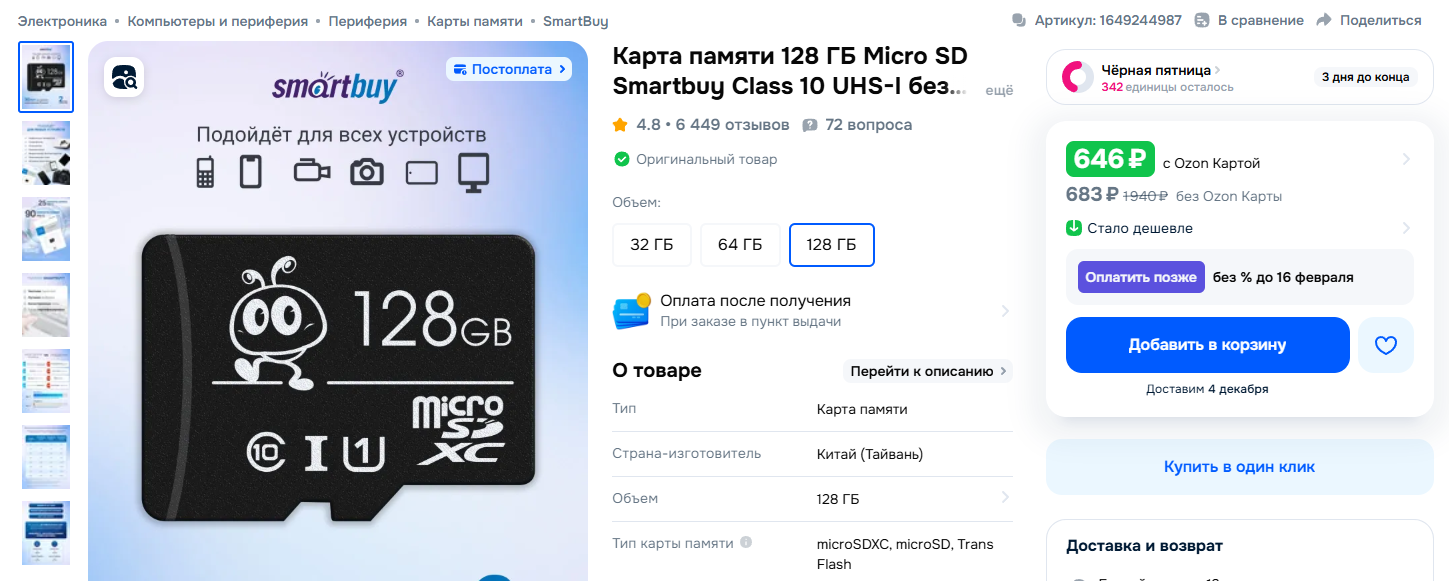Viewport: 1449px width, 581px height.
Task: Click the info icon beside Тип карты памяти
Action: 746,543
